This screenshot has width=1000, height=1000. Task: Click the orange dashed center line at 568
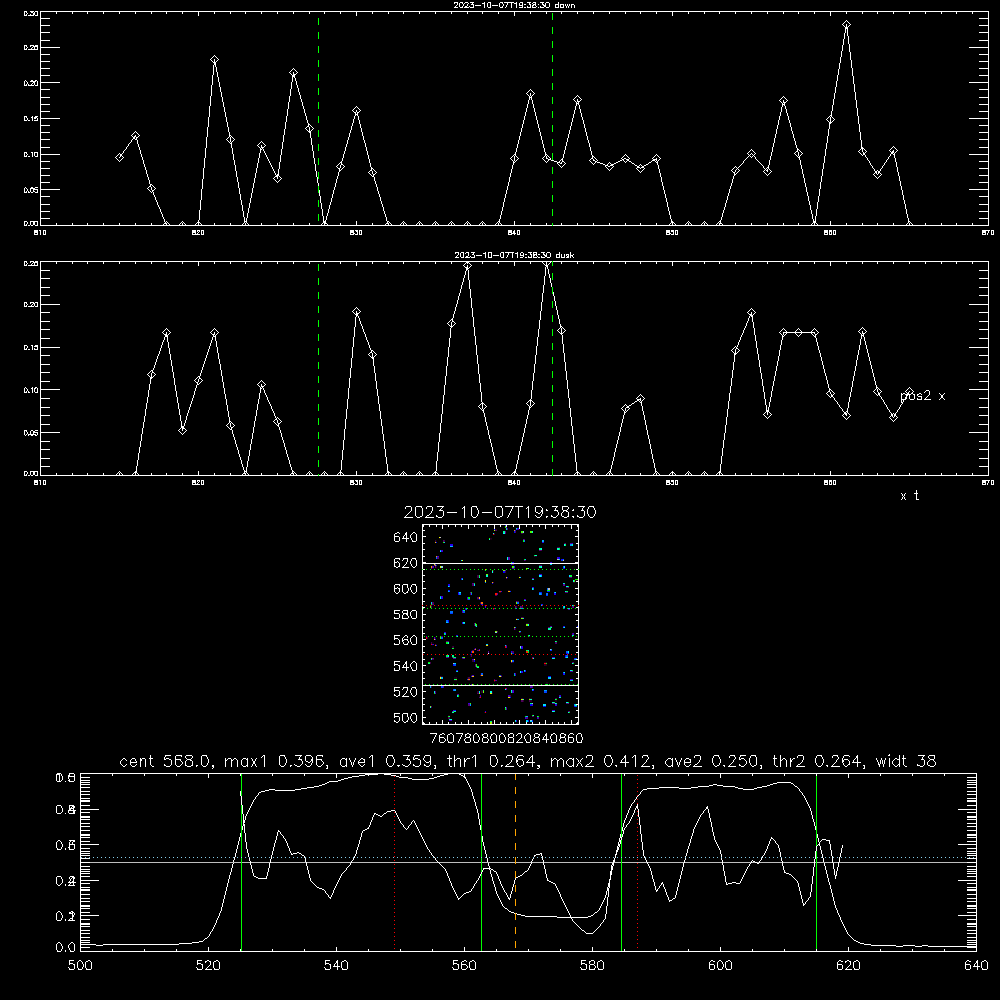(515, 861)
